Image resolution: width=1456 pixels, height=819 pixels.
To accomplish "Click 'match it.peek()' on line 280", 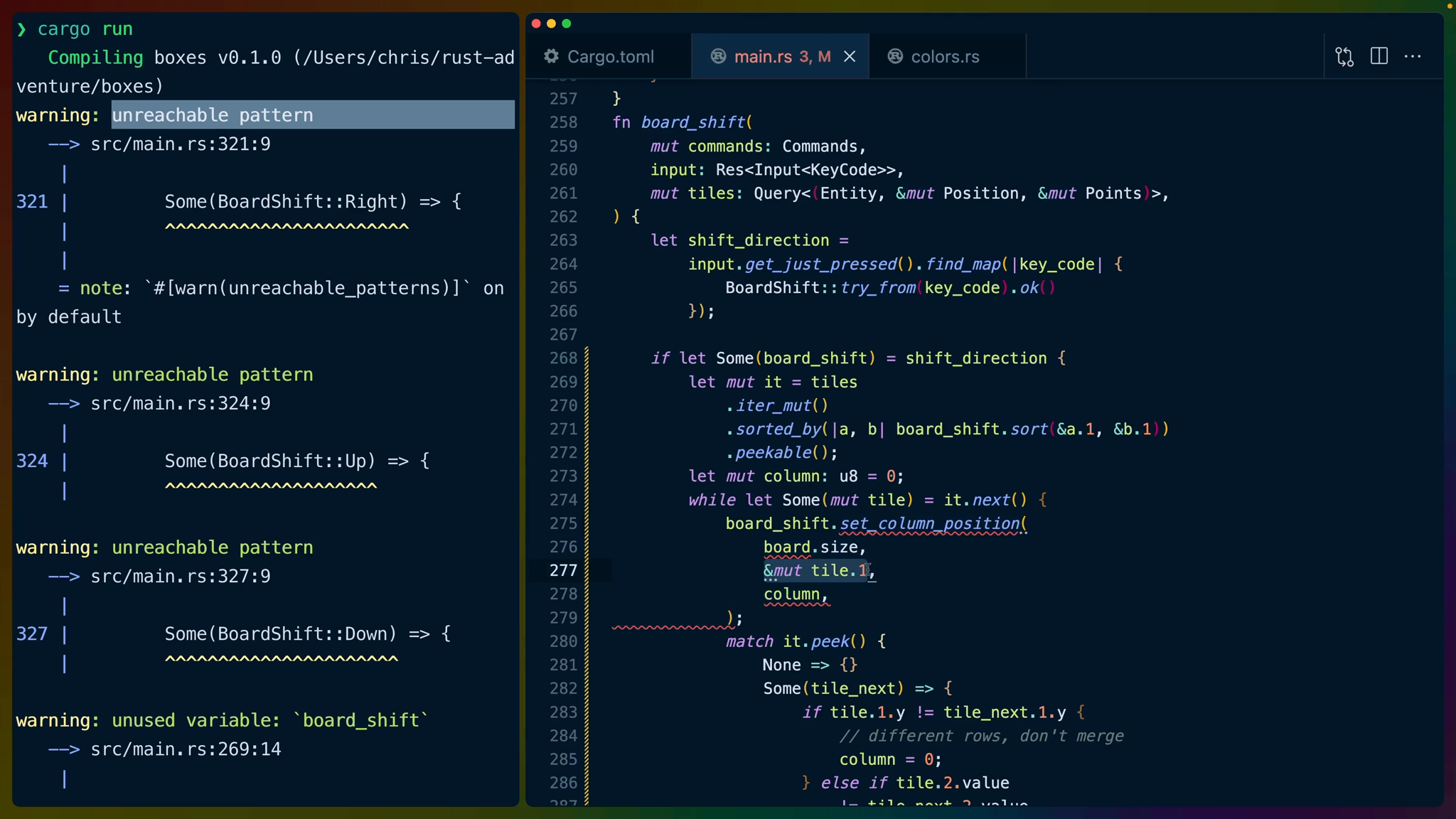I will (x=796, y=641).
